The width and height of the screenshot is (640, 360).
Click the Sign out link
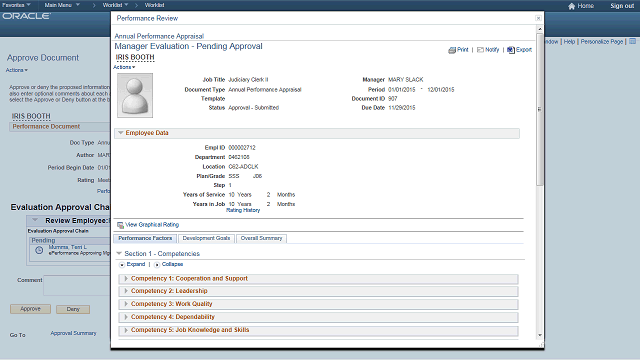tap(622, 6)
